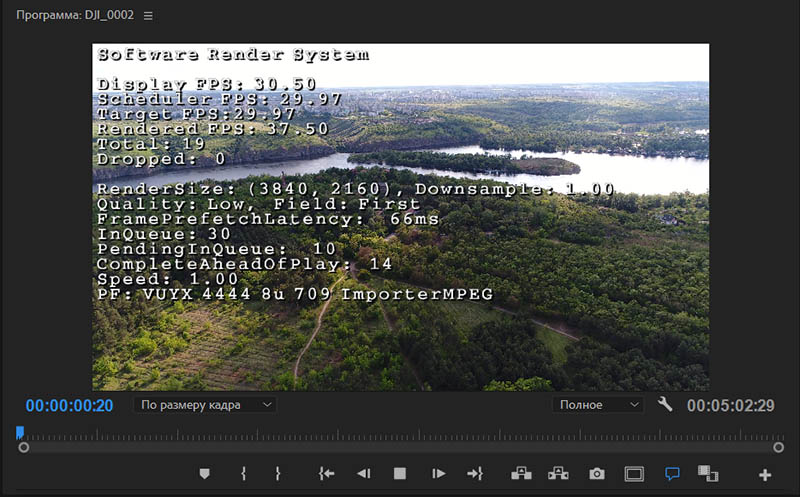Open the Полное playback resolution dropdown
Viewport: 800px width, 497px height.
(598, 405)
